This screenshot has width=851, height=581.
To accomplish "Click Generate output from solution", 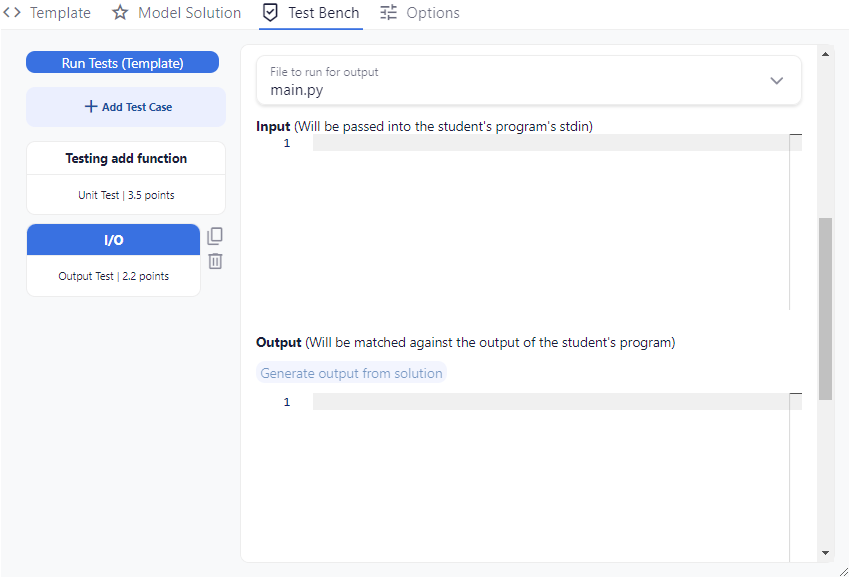I will 351,373.
